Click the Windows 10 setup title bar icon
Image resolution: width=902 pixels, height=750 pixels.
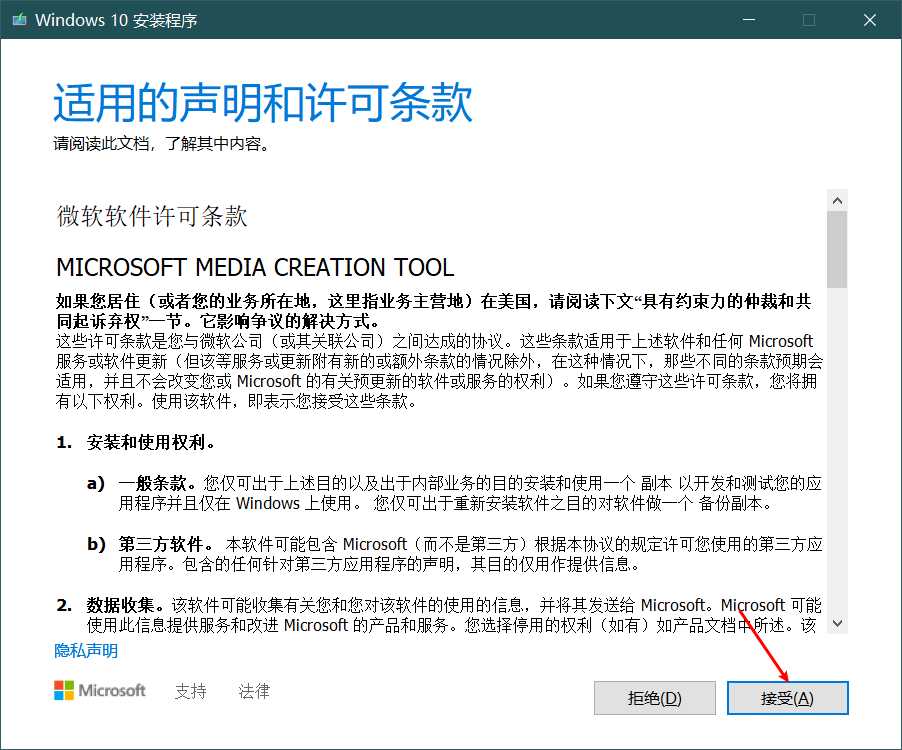point(20,20)
